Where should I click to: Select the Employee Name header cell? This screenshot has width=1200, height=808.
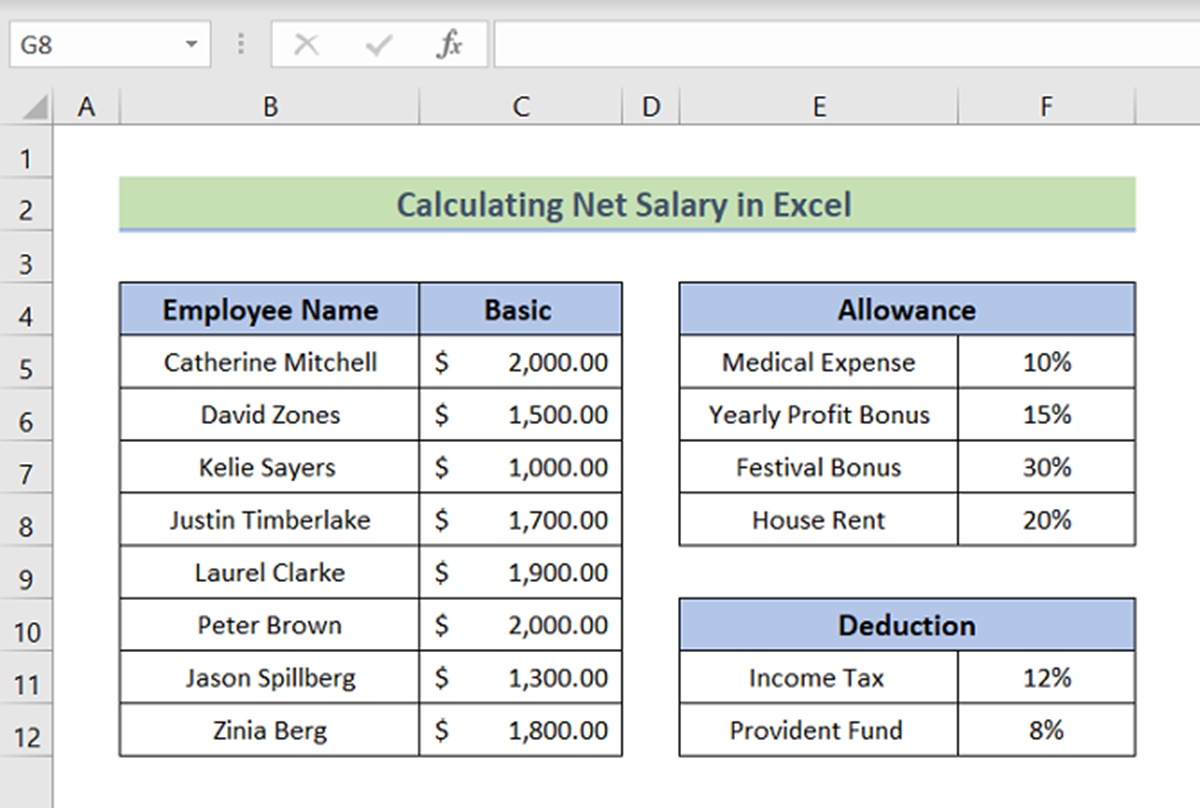[268, 309]
